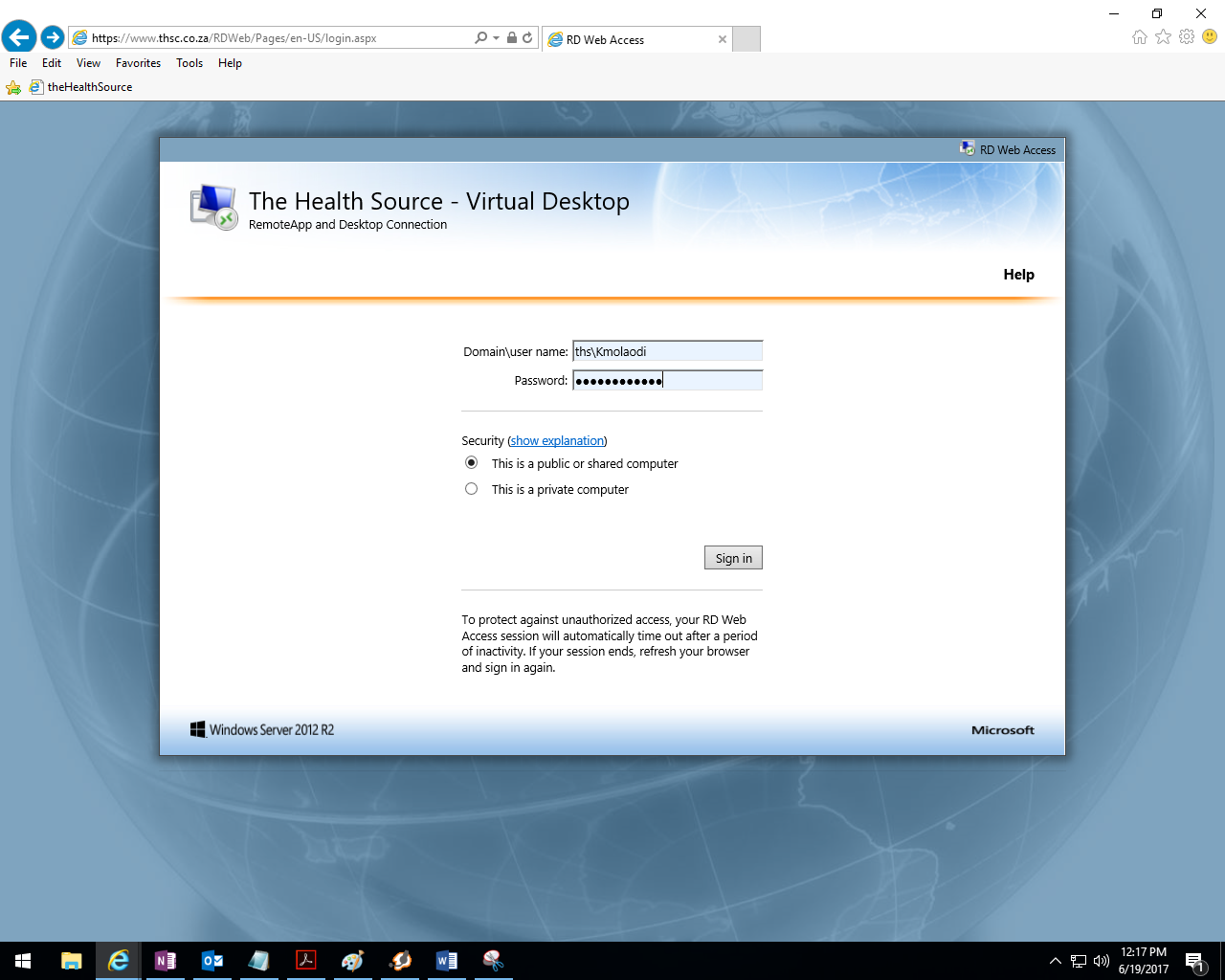Click the show explanation link
1225x980 pixels.
coord(557,441)
